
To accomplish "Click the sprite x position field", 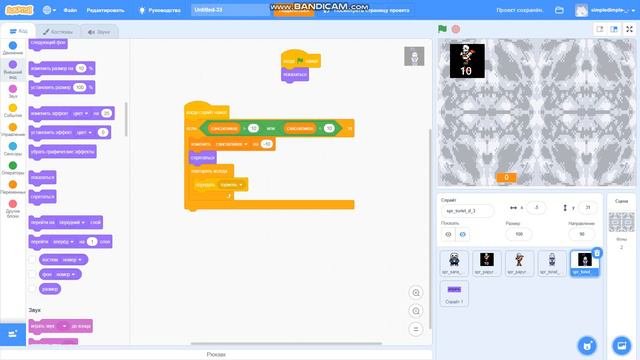I will (x=536, y=208).
